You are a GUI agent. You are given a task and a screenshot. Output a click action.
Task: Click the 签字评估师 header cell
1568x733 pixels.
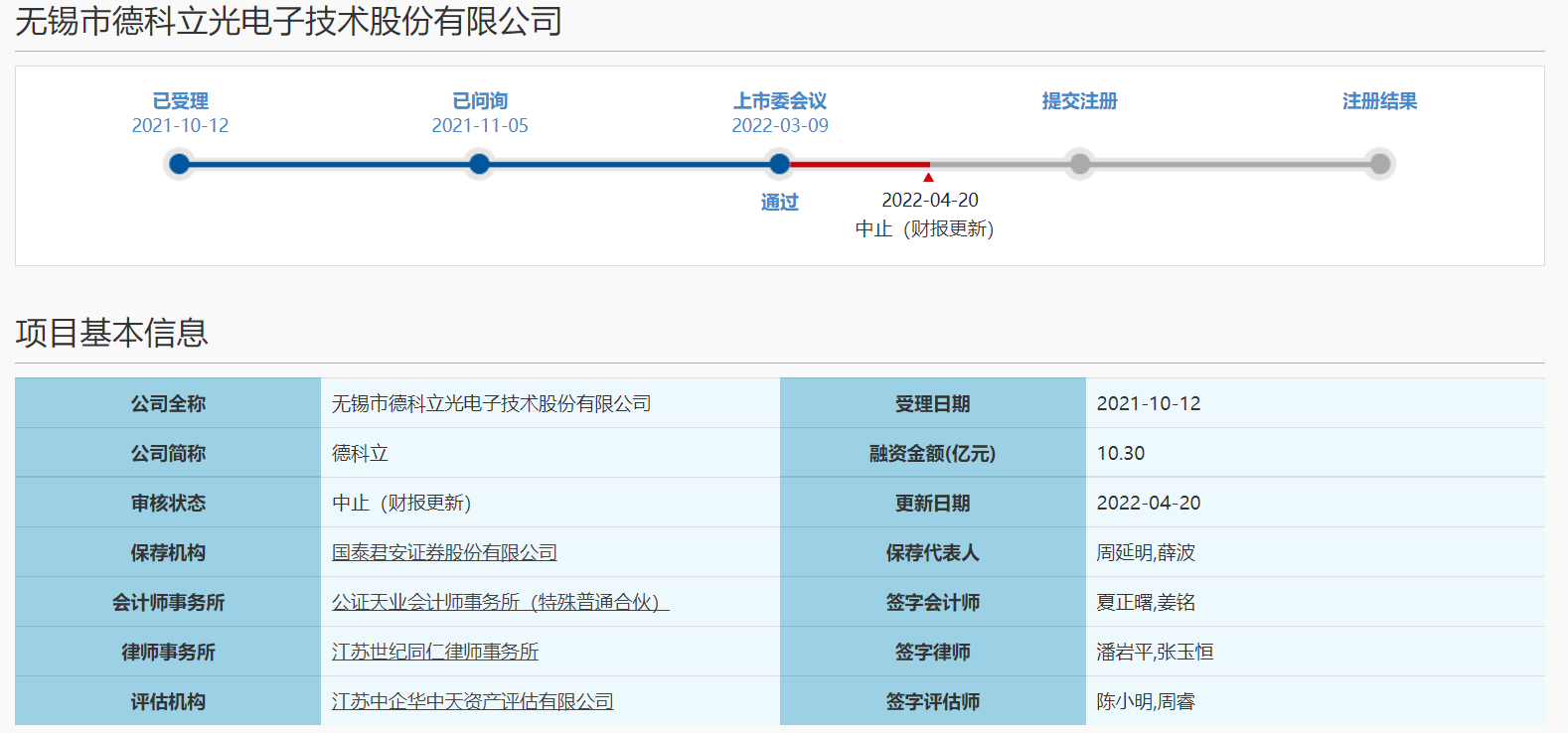(x=933, y=701)
